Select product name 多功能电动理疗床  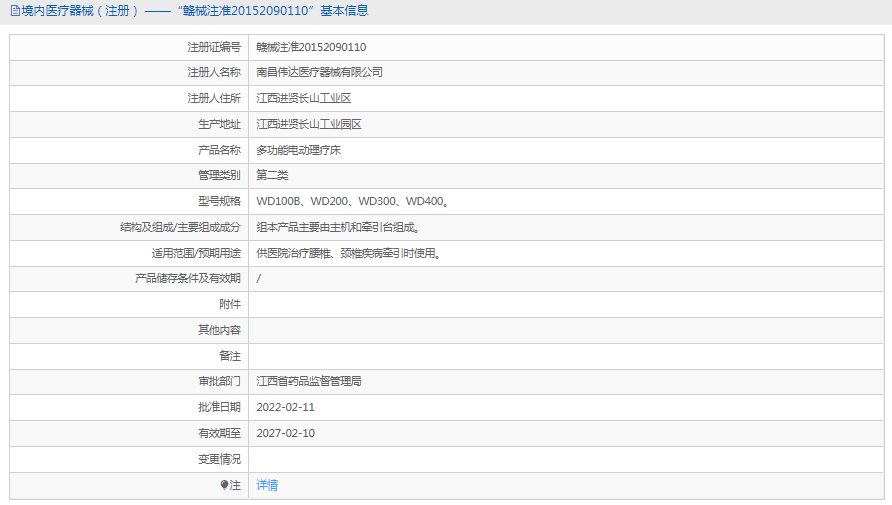tap(298, 150)
